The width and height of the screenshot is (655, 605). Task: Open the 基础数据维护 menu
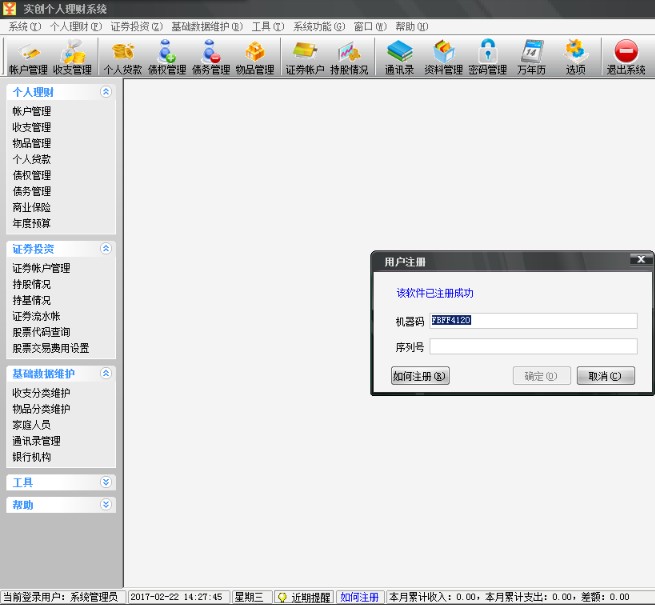206,26
